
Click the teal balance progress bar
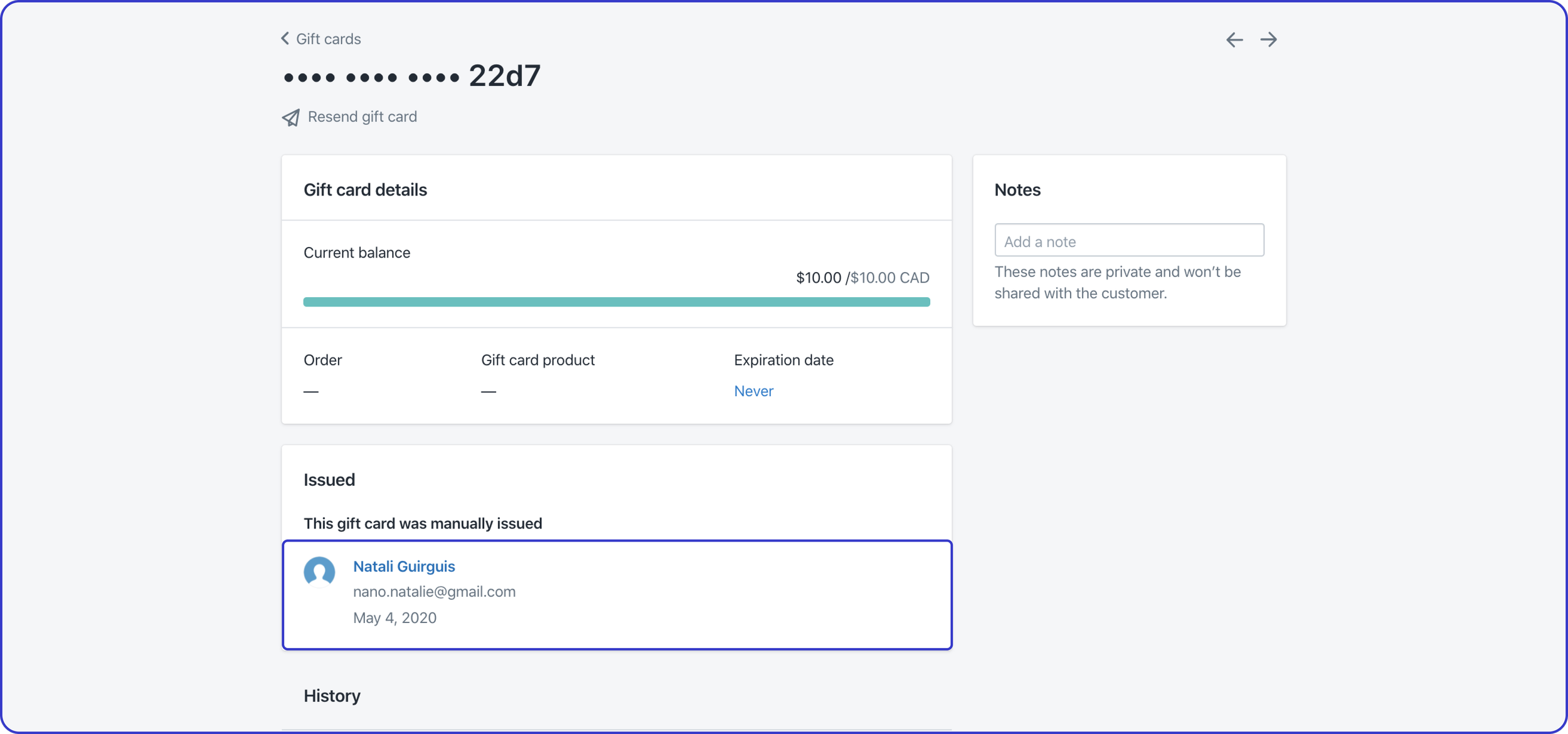[616, 302]
